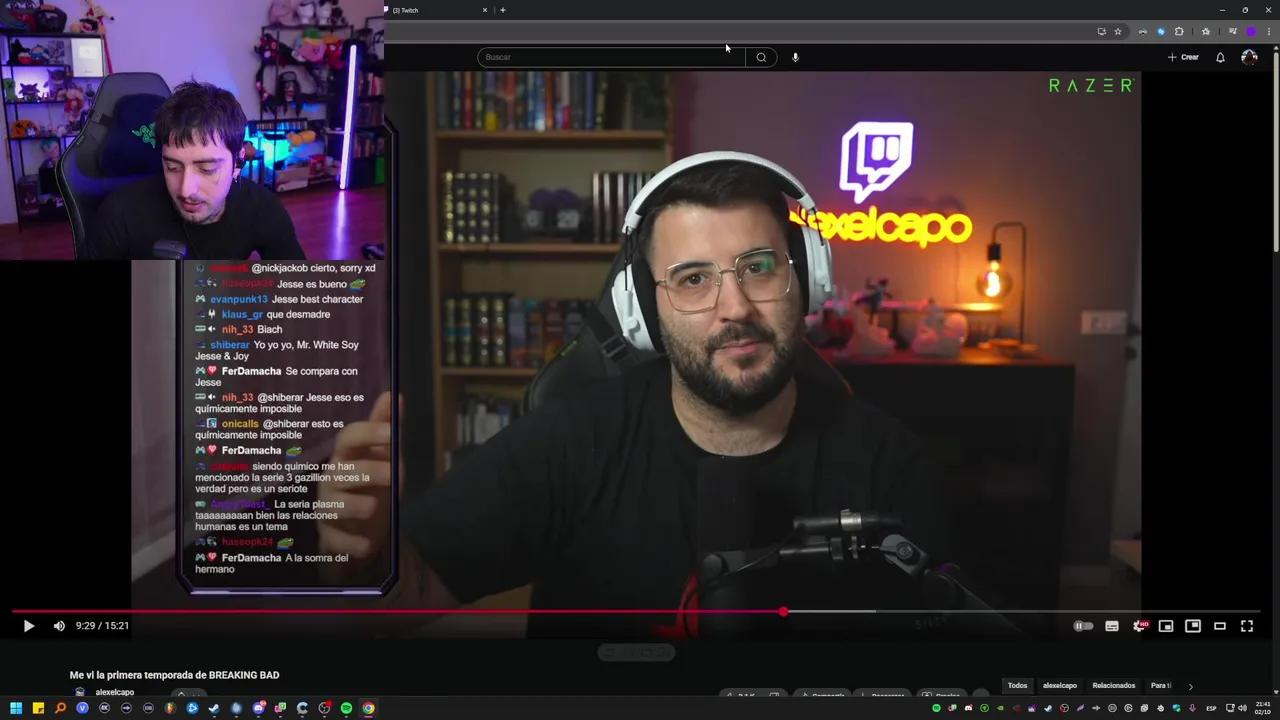Image resolution: width=1280 pixels, height=720 pixels.
Task: Open the Chrome three-dot menu
Action: coord(1269,31)
